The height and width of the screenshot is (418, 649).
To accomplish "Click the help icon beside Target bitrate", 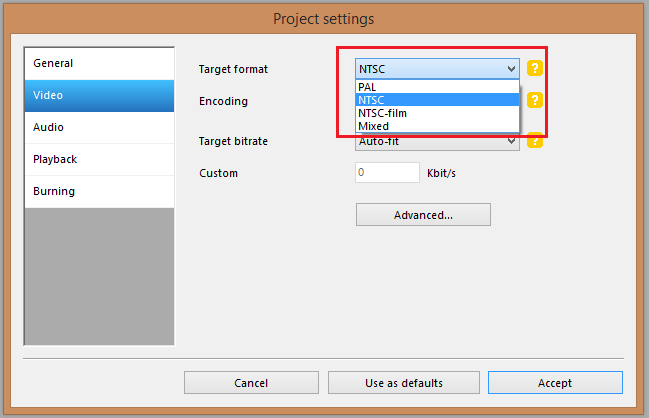I will (535, 140).
